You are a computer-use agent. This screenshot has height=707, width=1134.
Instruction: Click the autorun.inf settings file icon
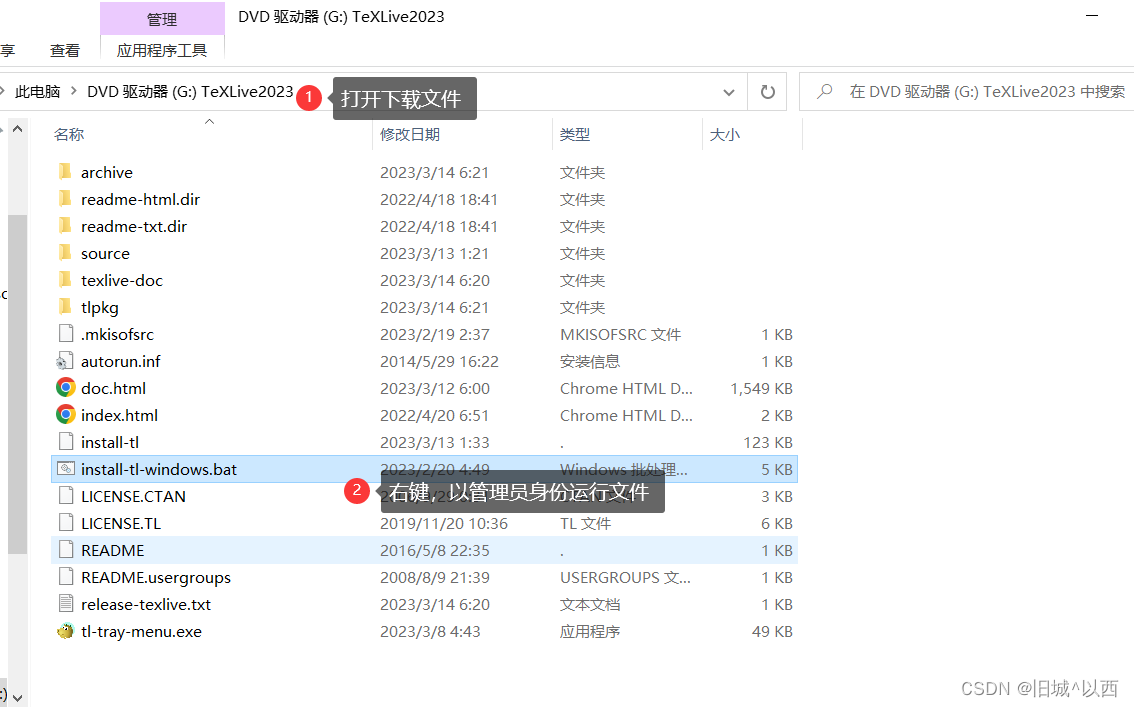[x=65, y=361]
